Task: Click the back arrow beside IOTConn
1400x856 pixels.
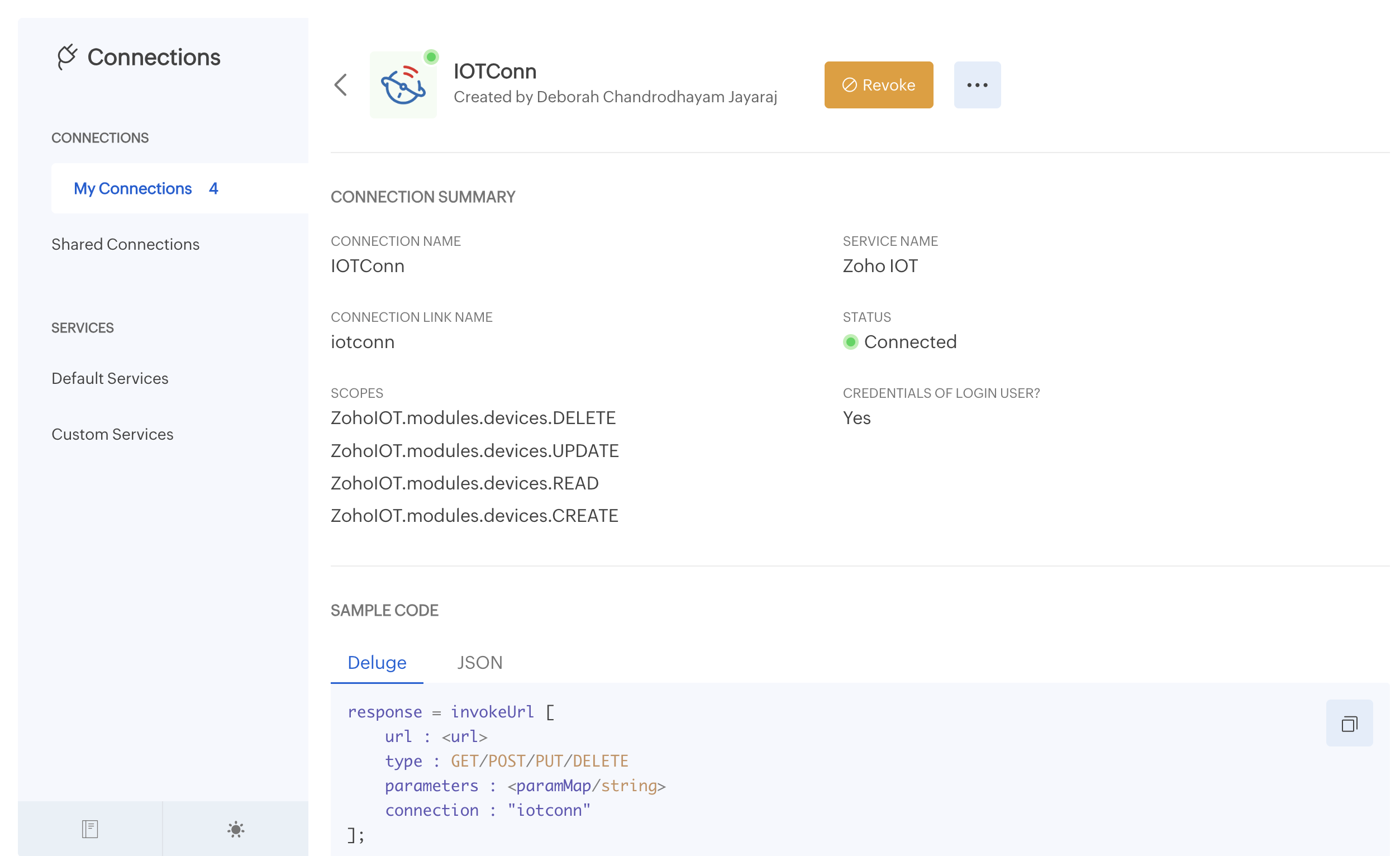Action: tap(341, 85)
